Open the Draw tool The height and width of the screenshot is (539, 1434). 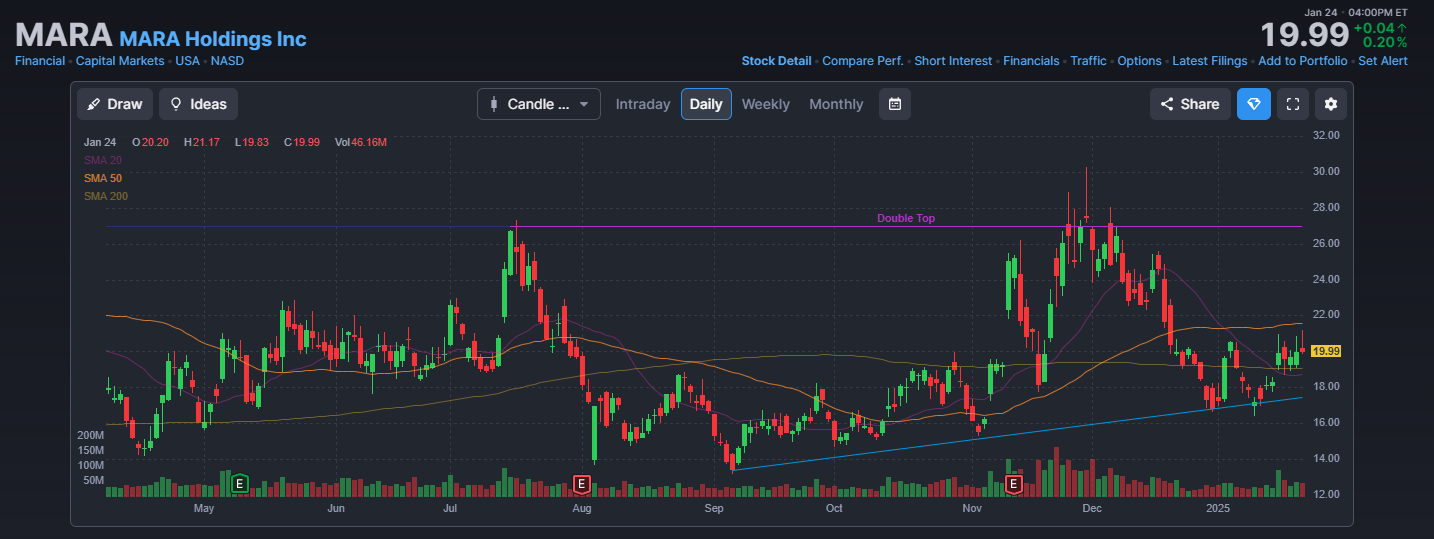tap(116, 104)
